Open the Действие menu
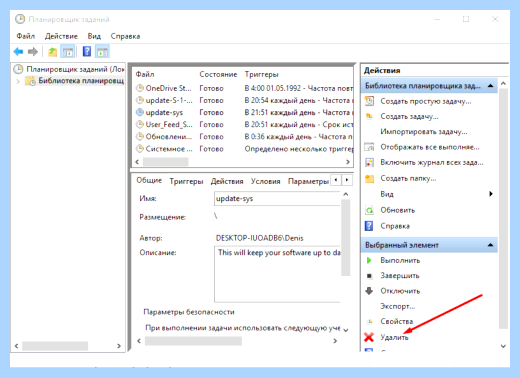520x378 pixels. click(x=61, y=36)
